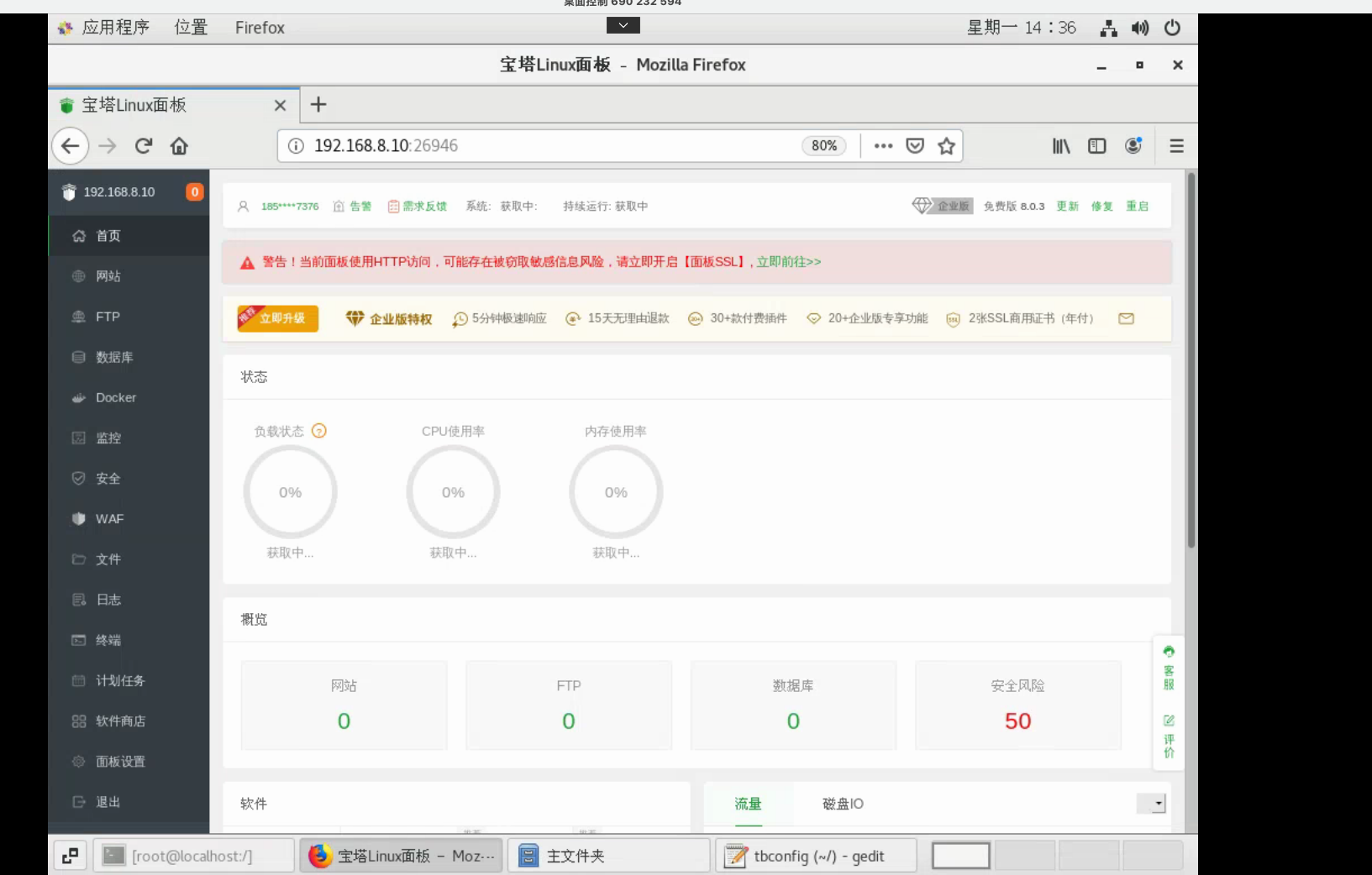Open the 计划任务 cron sidebar item
This screenshot has height=875, width=1372.
pyautogui.click(x=129, y=680)
